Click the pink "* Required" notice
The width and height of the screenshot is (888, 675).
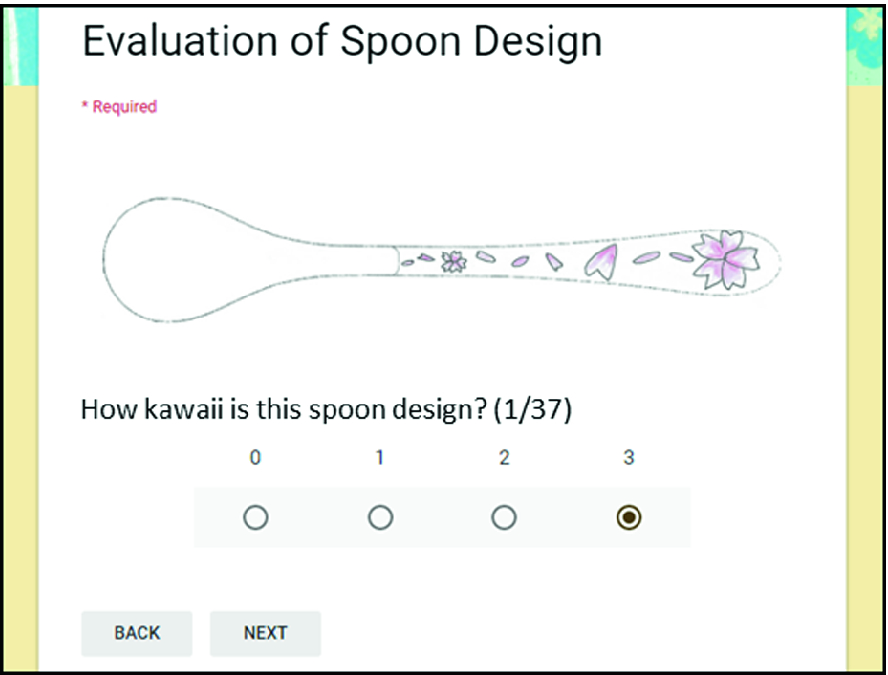coord(119,107)
